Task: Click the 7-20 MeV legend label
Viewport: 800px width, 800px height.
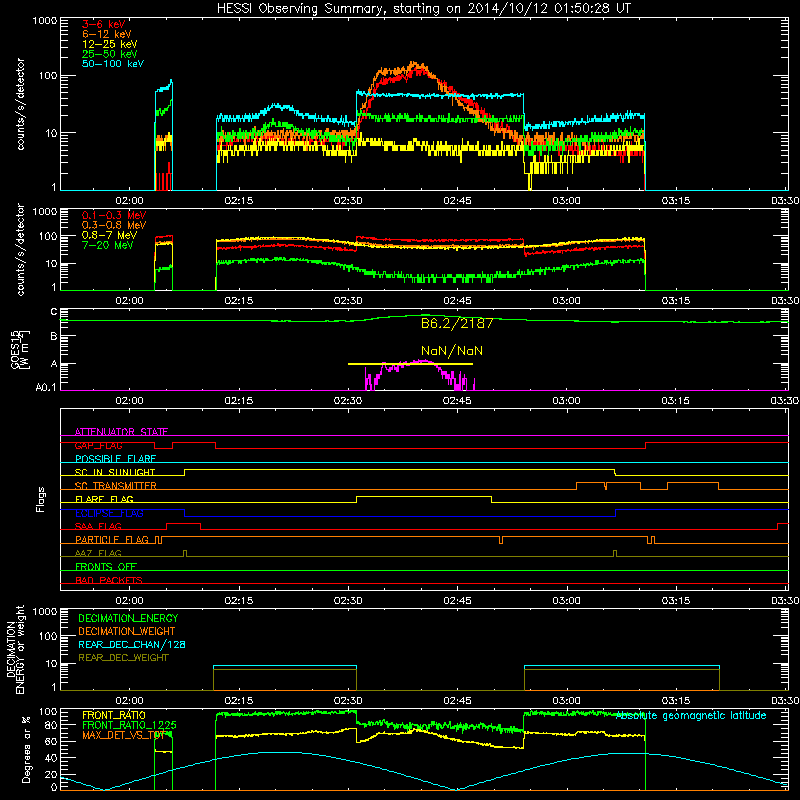Action: 108,245
